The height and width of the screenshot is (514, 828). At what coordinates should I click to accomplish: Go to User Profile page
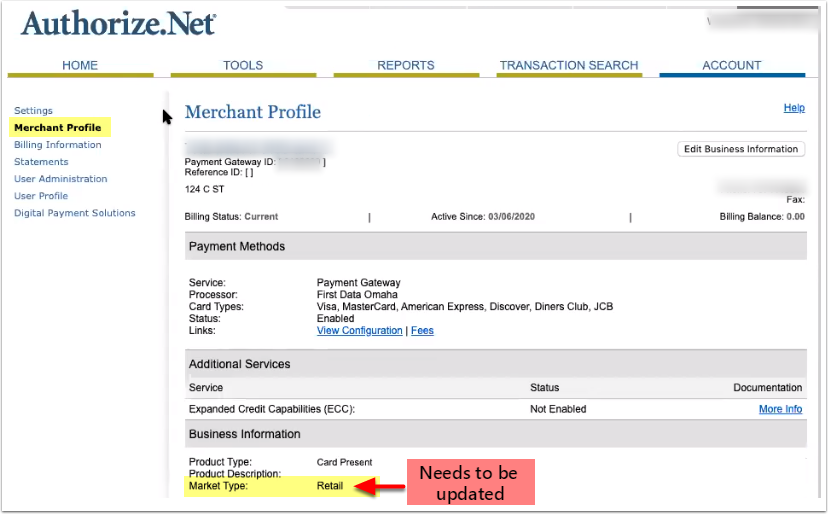coord(41,196)
